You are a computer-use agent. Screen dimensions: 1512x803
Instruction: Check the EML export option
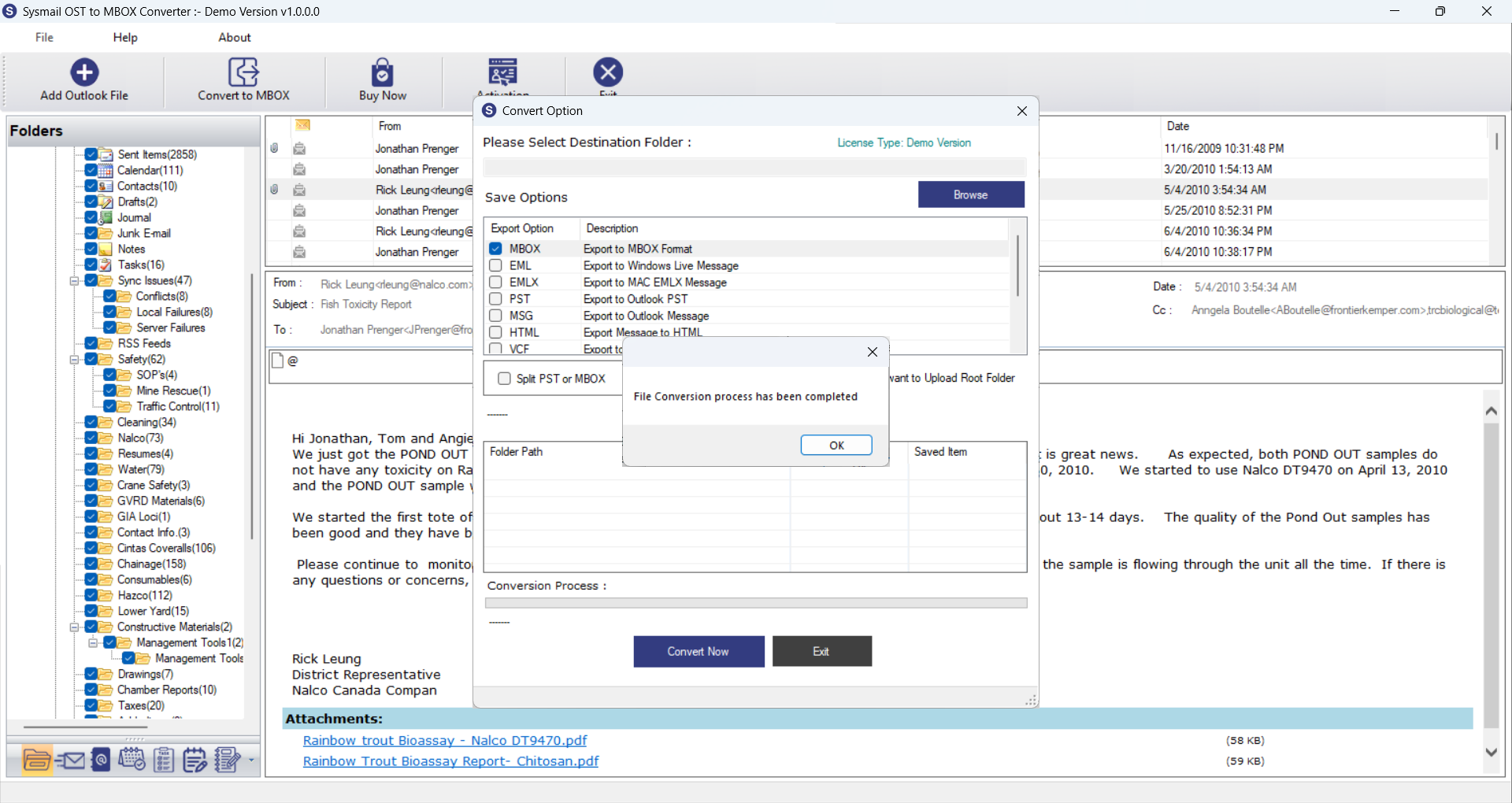pos(495,265)
